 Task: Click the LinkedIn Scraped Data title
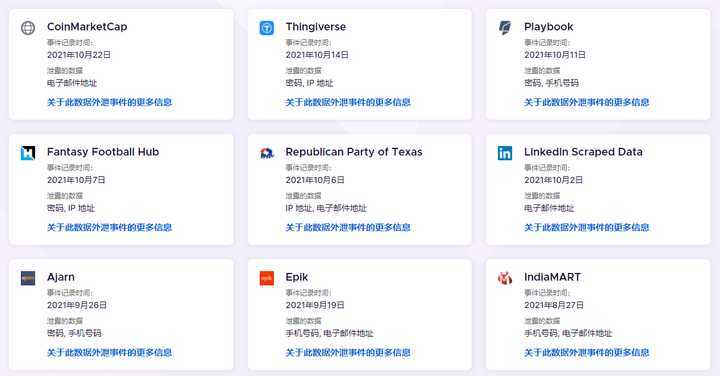[x=583, y=152]
